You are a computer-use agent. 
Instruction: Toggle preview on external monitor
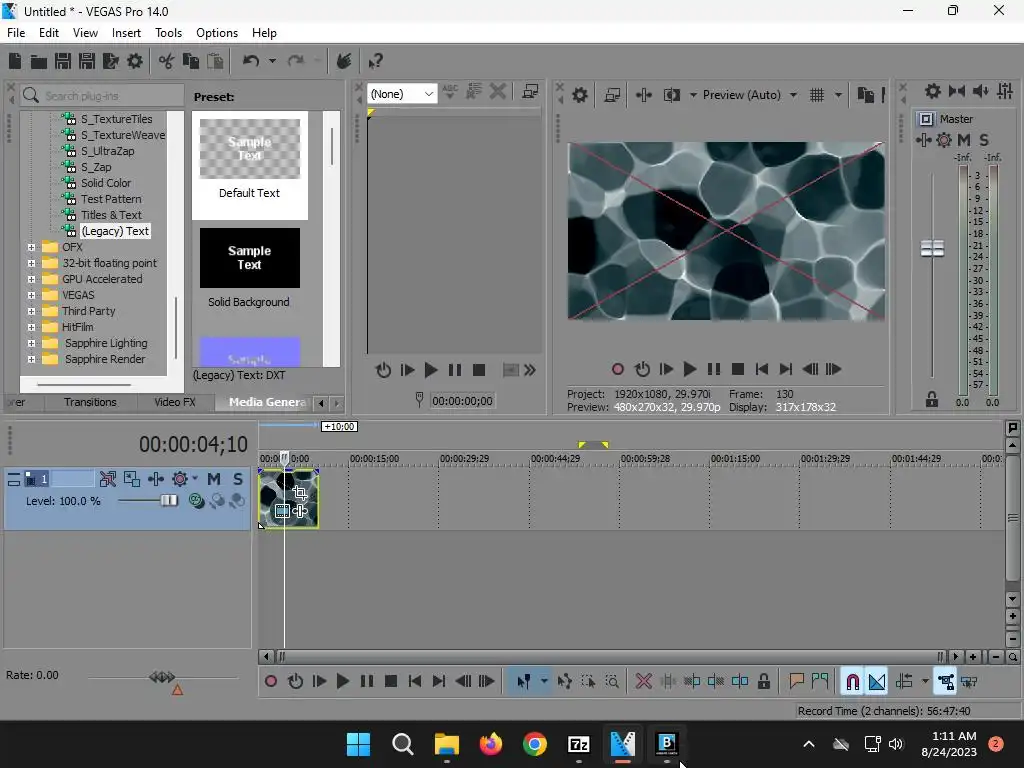pyautogui.click(x=612, y=95)
